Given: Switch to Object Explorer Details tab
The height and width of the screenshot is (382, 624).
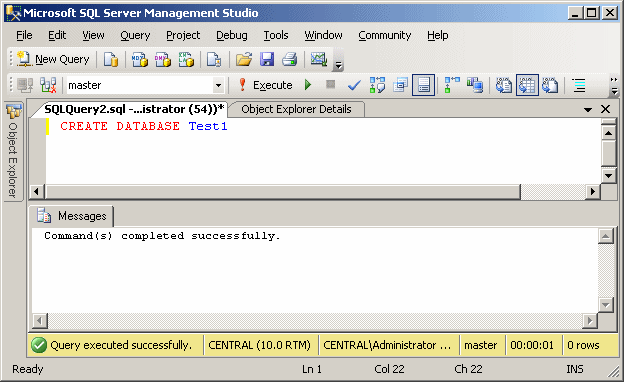Looking at the screenshot, I should tap(296, 109).
